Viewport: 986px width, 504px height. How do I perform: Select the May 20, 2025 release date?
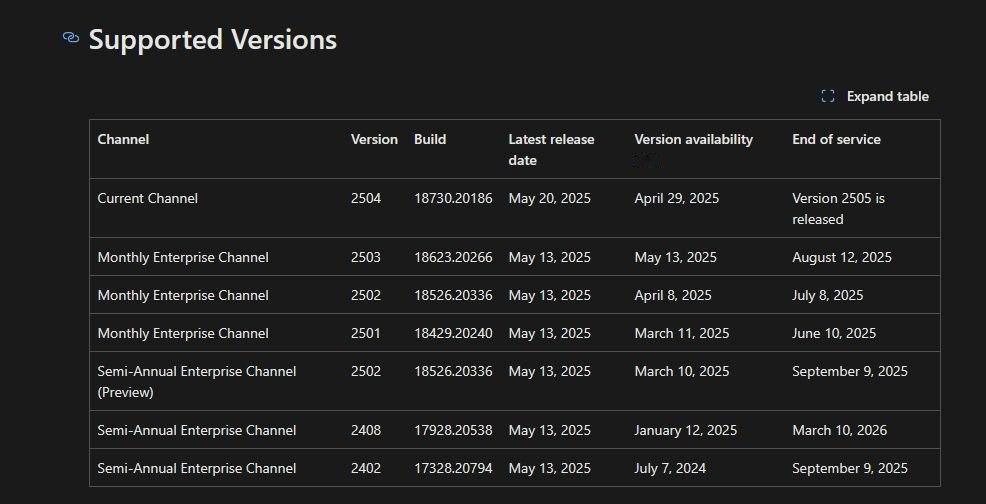[x=549, y=198]
